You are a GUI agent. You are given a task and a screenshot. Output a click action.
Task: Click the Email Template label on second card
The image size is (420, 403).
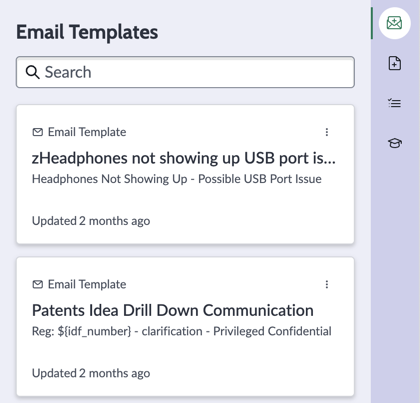87,284
